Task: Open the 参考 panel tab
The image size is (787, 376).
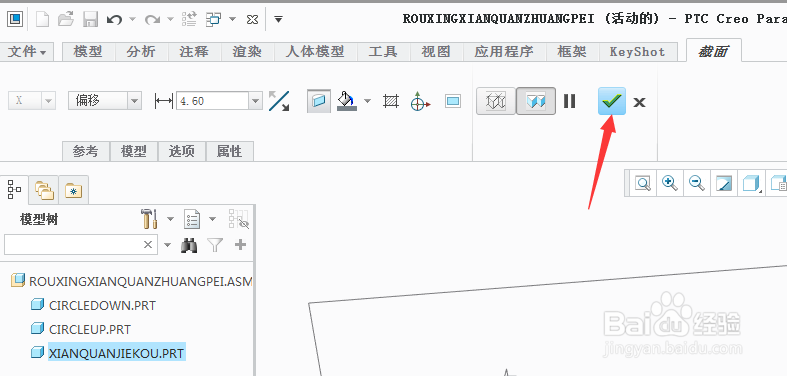Action: pyautogui.click(x=86, y=151)
